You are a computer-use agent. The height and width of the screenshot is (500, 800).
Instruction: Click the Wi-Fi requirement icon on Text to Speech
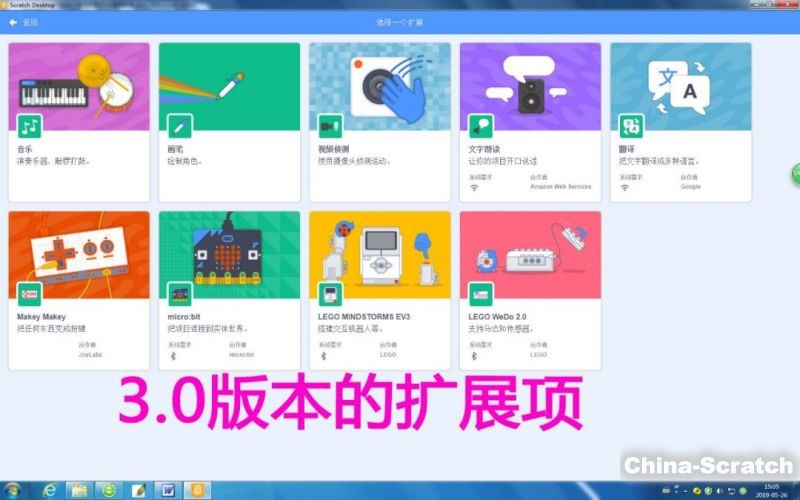pyautogui.click(x=474, y=188)
